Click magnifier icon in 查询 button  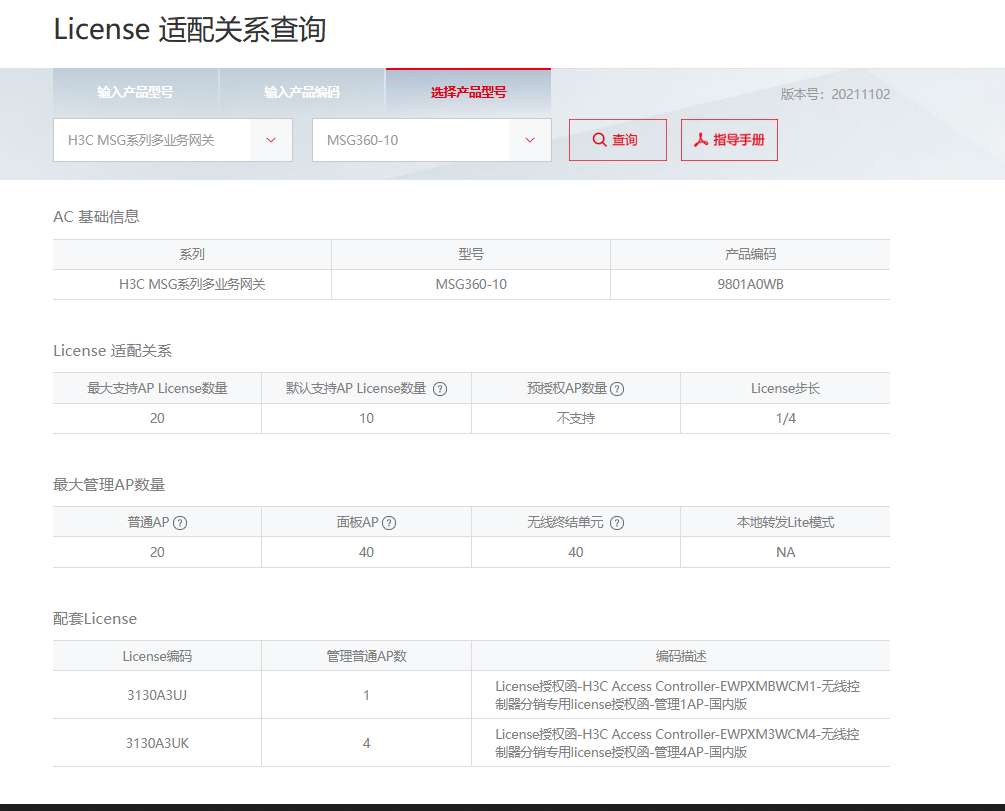click(599, 140)
